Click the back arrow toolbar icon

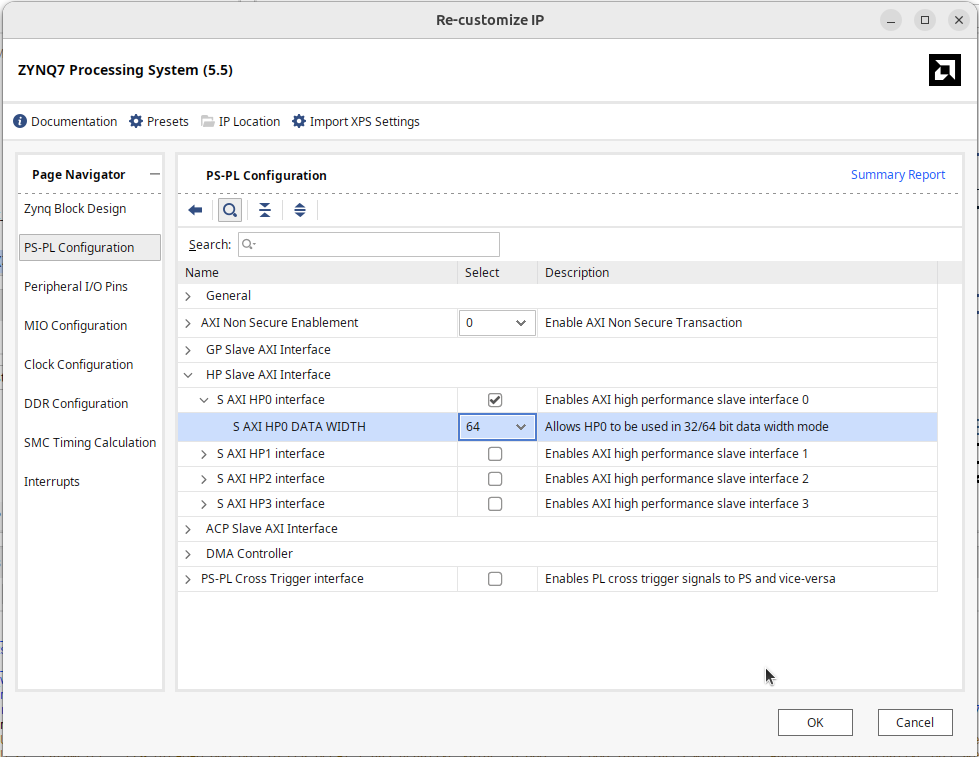coord(195,210)
